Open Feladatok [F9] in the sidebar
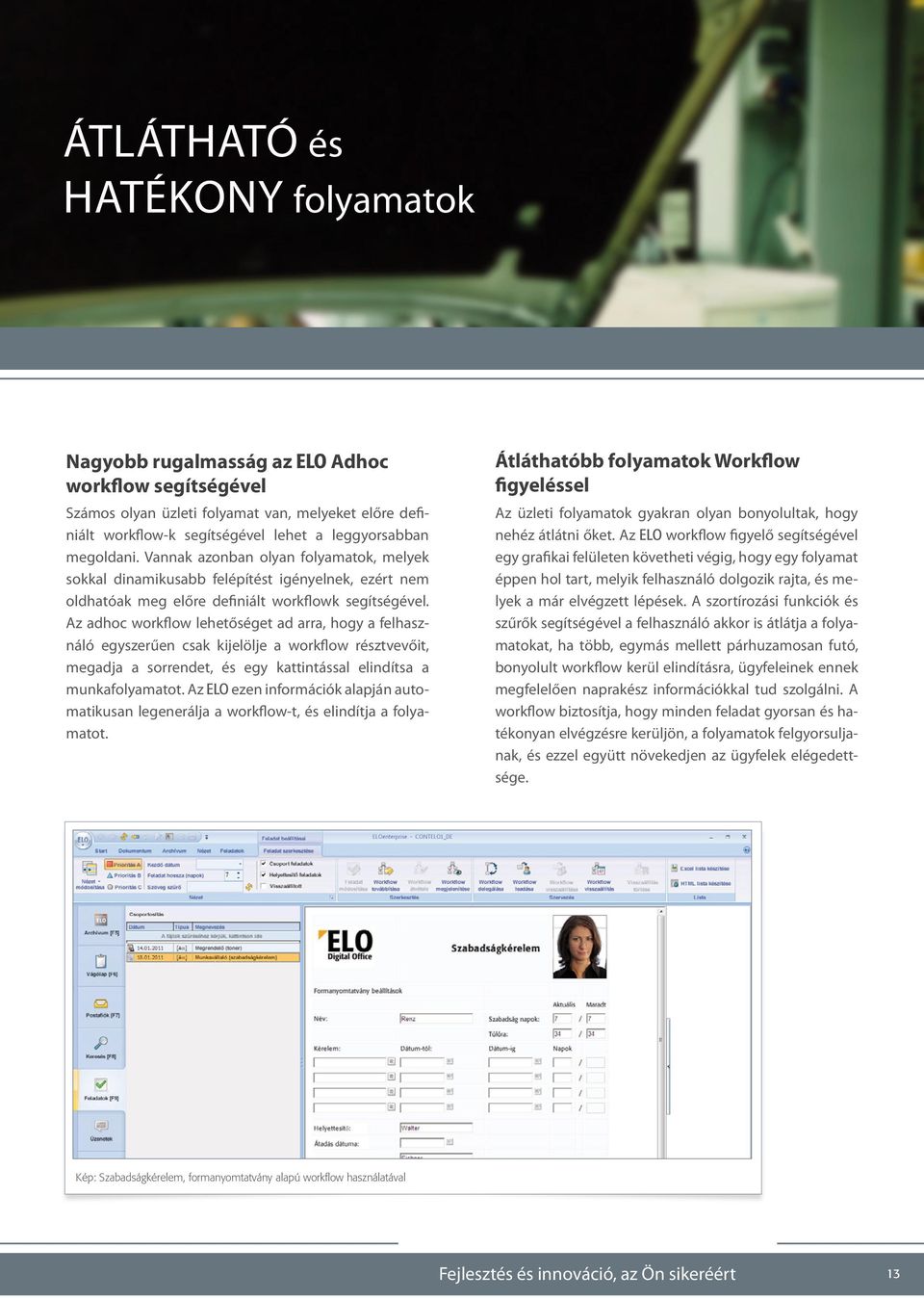Viewport: 924px width, 1300px height. pyautogui.click(x=101, y=1089)
